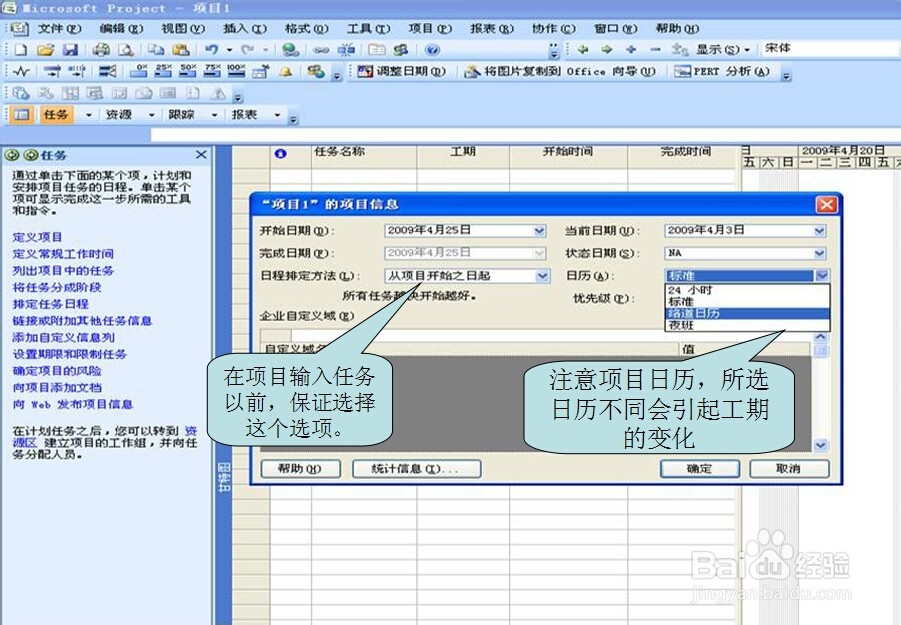Screen dimensions: 901x625
Task: Click the 确定 button
Action: click(699, 469)
